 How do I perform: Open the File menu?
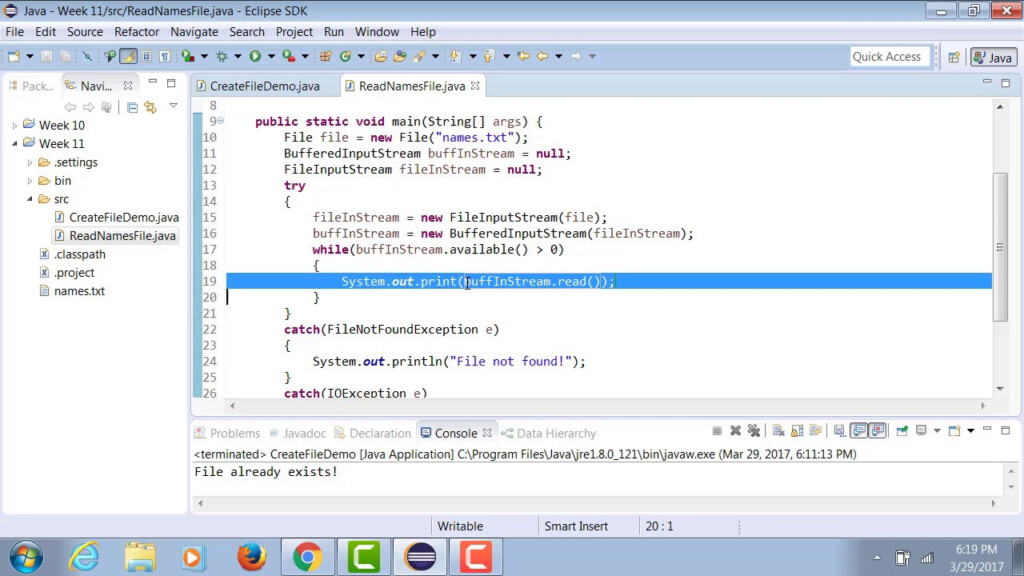click(14, 32)
